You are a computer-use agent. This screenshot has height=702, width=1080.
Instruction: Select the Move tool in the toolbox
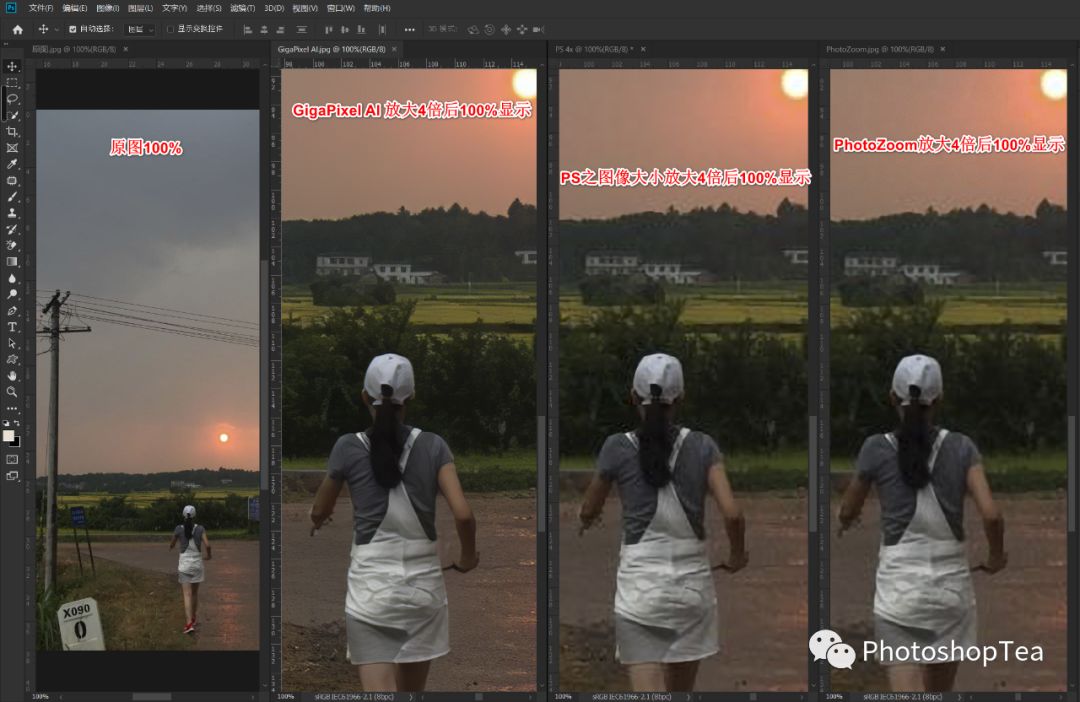pyautogui.click(x=12, y=66)
